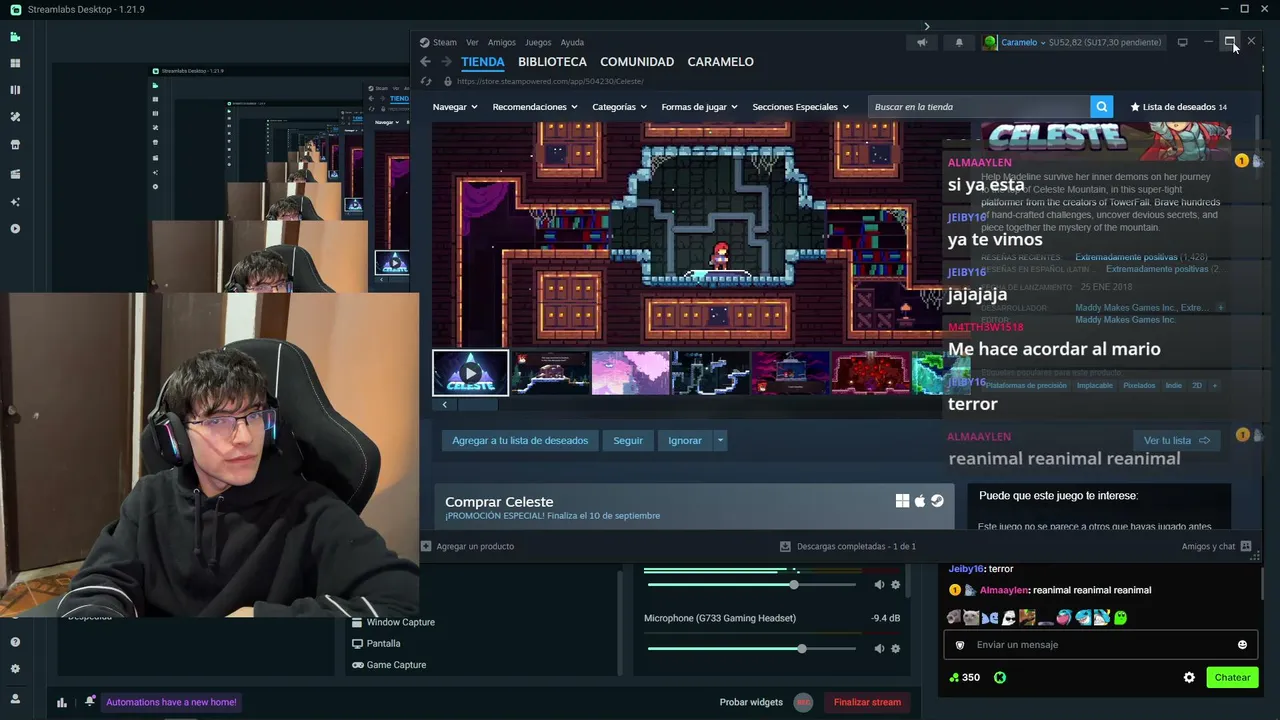Open the Amigos menu in Steam
Viewport: 1280px width, 720px height.
tap(502, 42)
